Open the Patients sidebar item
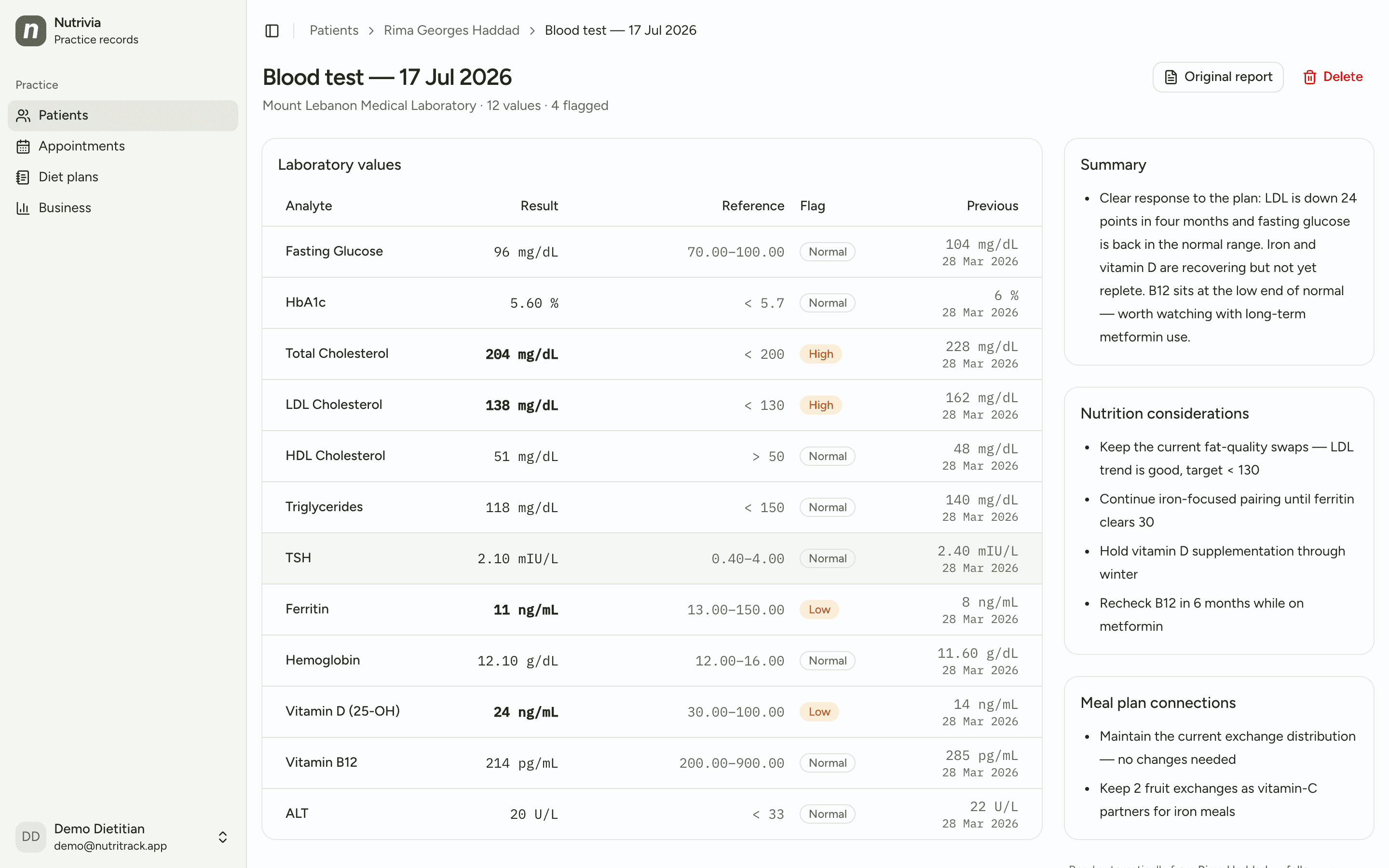 [123, 115]
